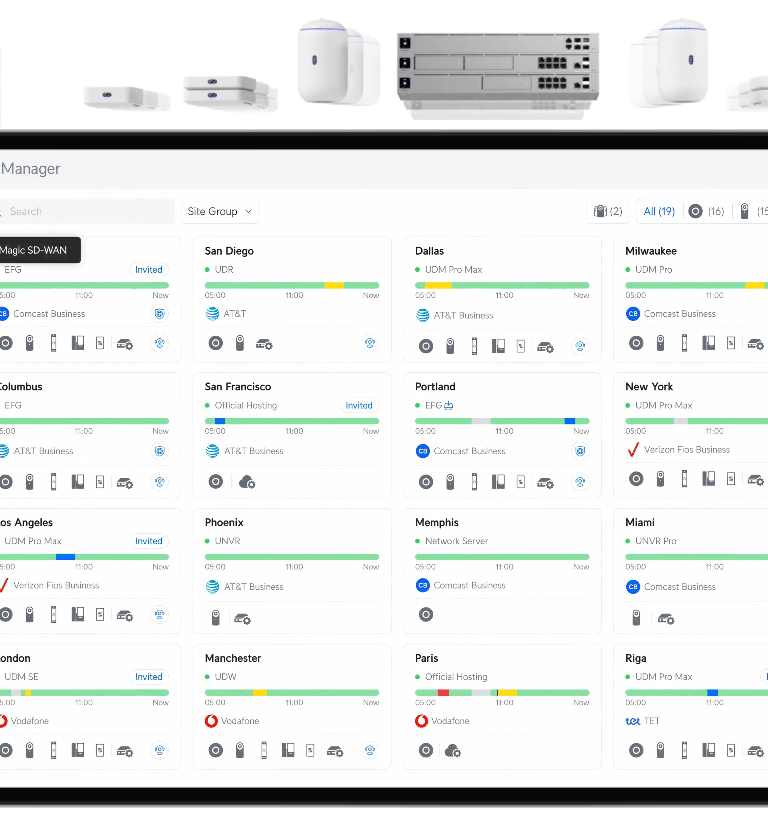This screenshot has height=826, width=768.
Task: Open Protect camera app on San Diego card
Action: pos(240,343)
